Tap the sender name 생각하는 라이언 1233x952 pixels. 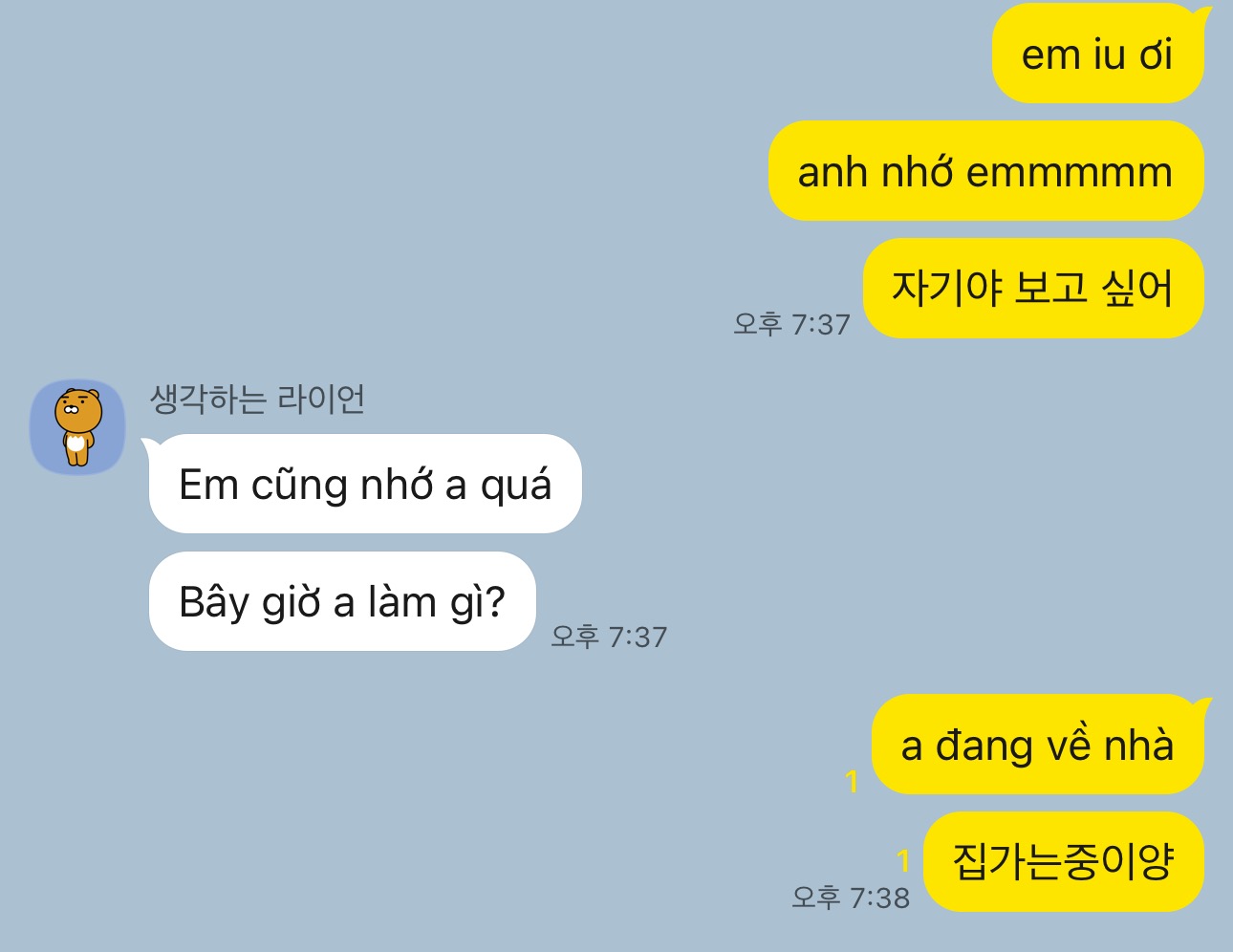[x=257, y=399]
